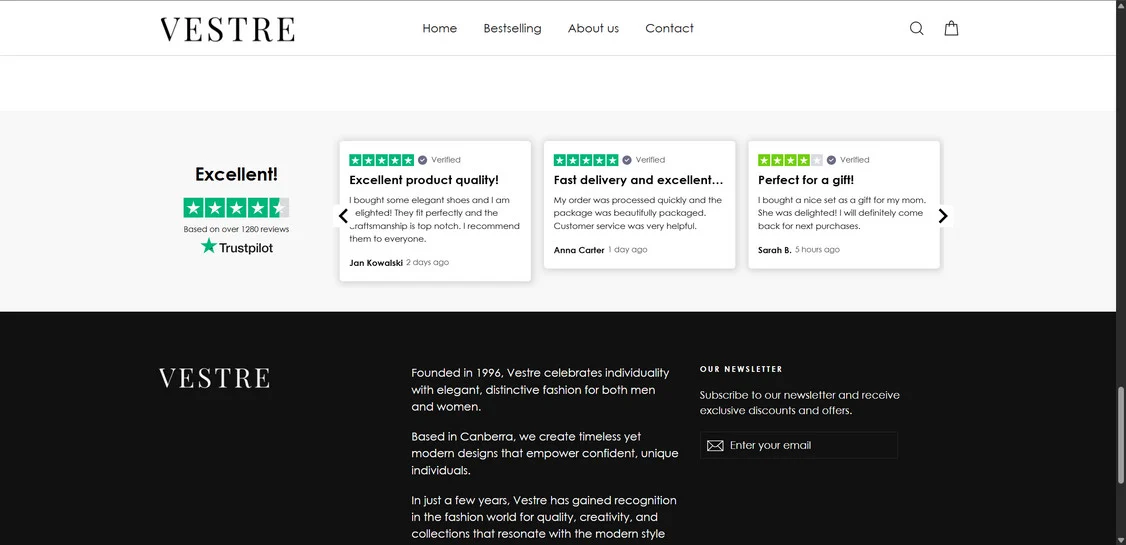The height and width of the screenshot is (545, 1126).
Task: Show next reviews with right arrow
Action: tap(943, 215)
